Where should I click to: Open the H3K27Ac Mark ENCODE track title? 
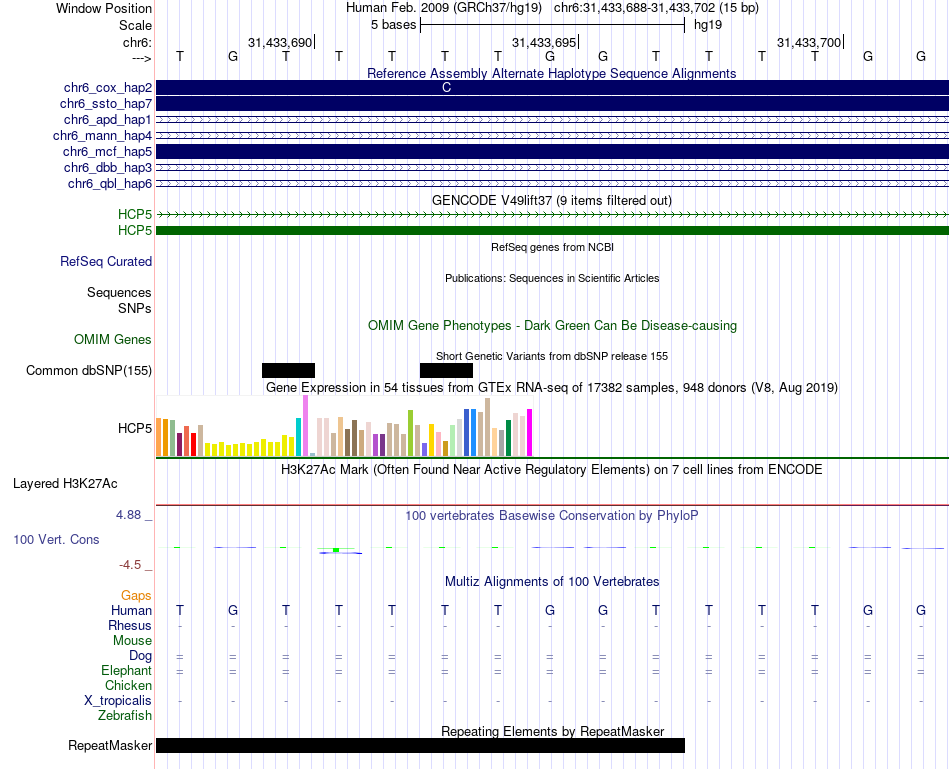(552, 470)
